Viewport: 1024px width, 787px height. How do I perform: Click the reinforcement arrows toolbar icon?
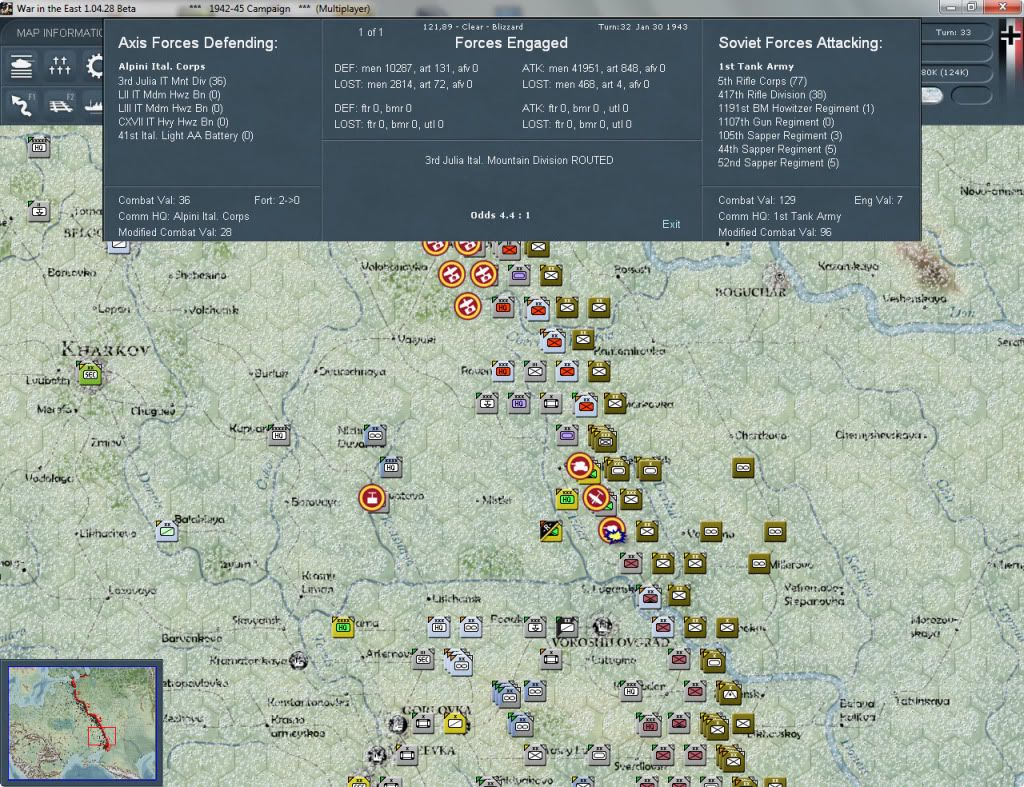[59, 66]
